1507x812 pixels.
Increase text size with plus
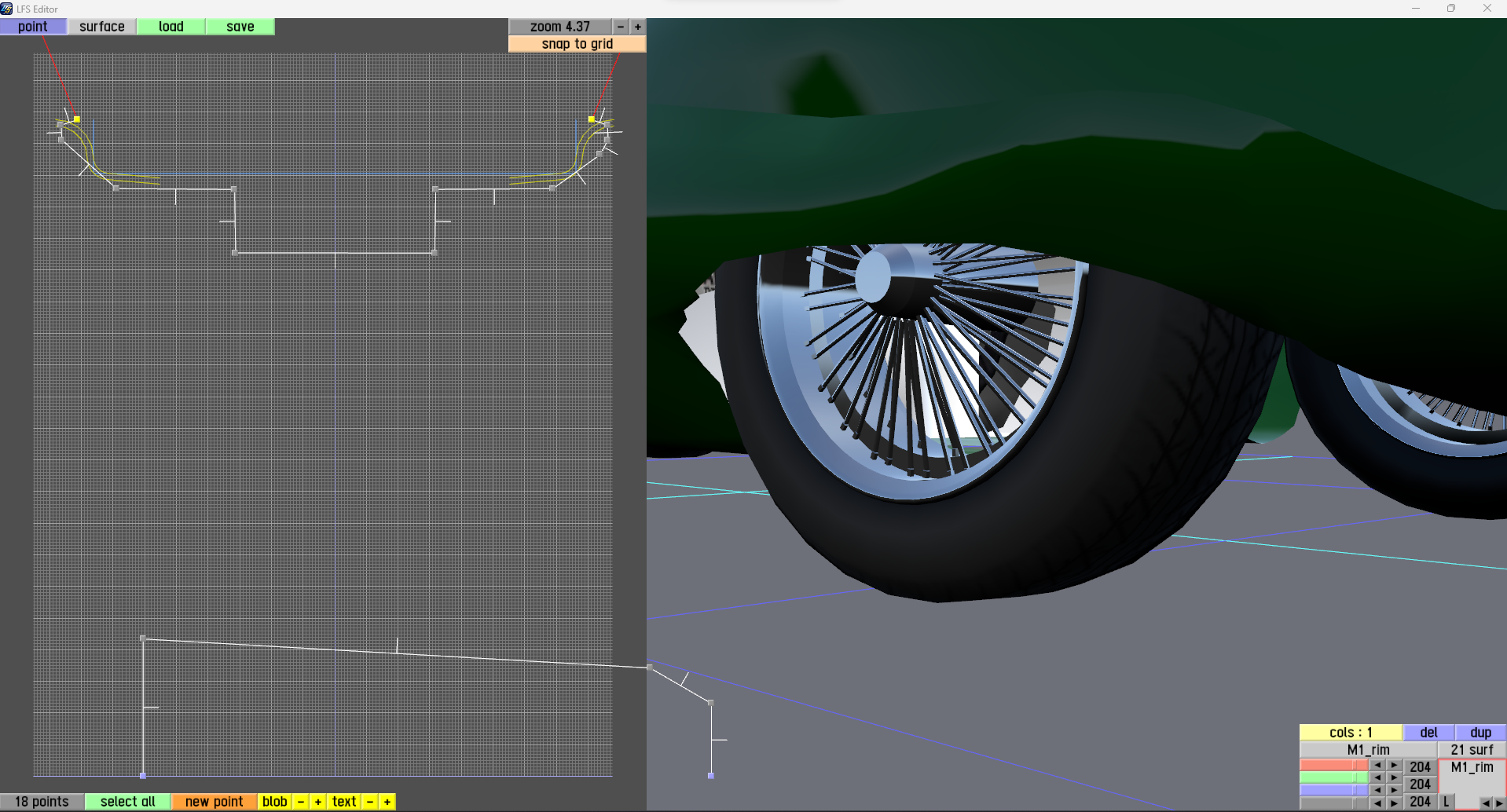pyautogui.click(x=387, y=802)
